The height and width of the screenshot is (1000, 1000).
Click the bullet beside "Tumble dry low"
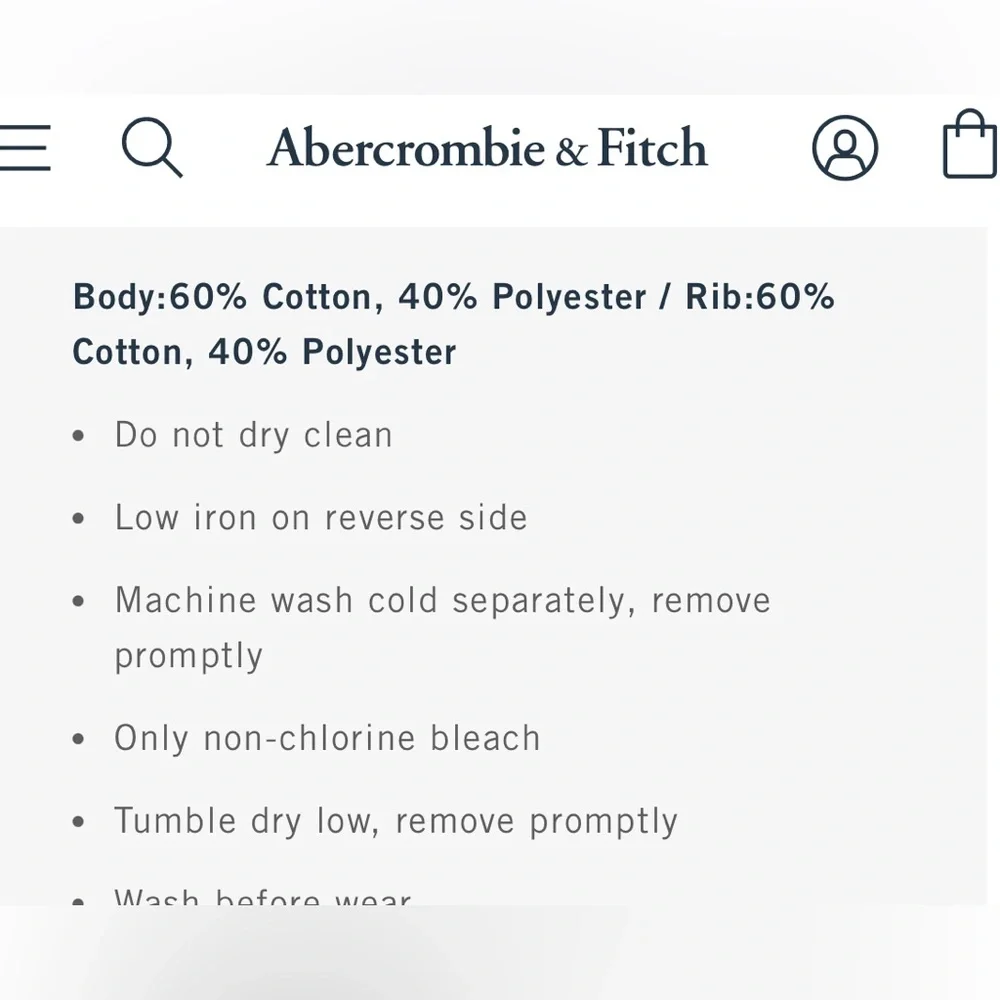[x=80, y=823]
